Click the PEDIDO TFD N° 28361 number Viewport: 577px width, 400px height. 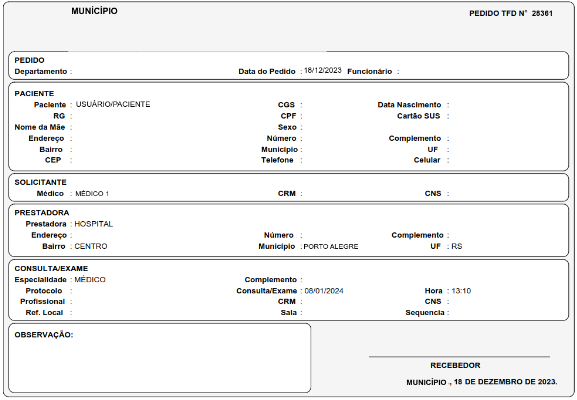tap(542, 13)
